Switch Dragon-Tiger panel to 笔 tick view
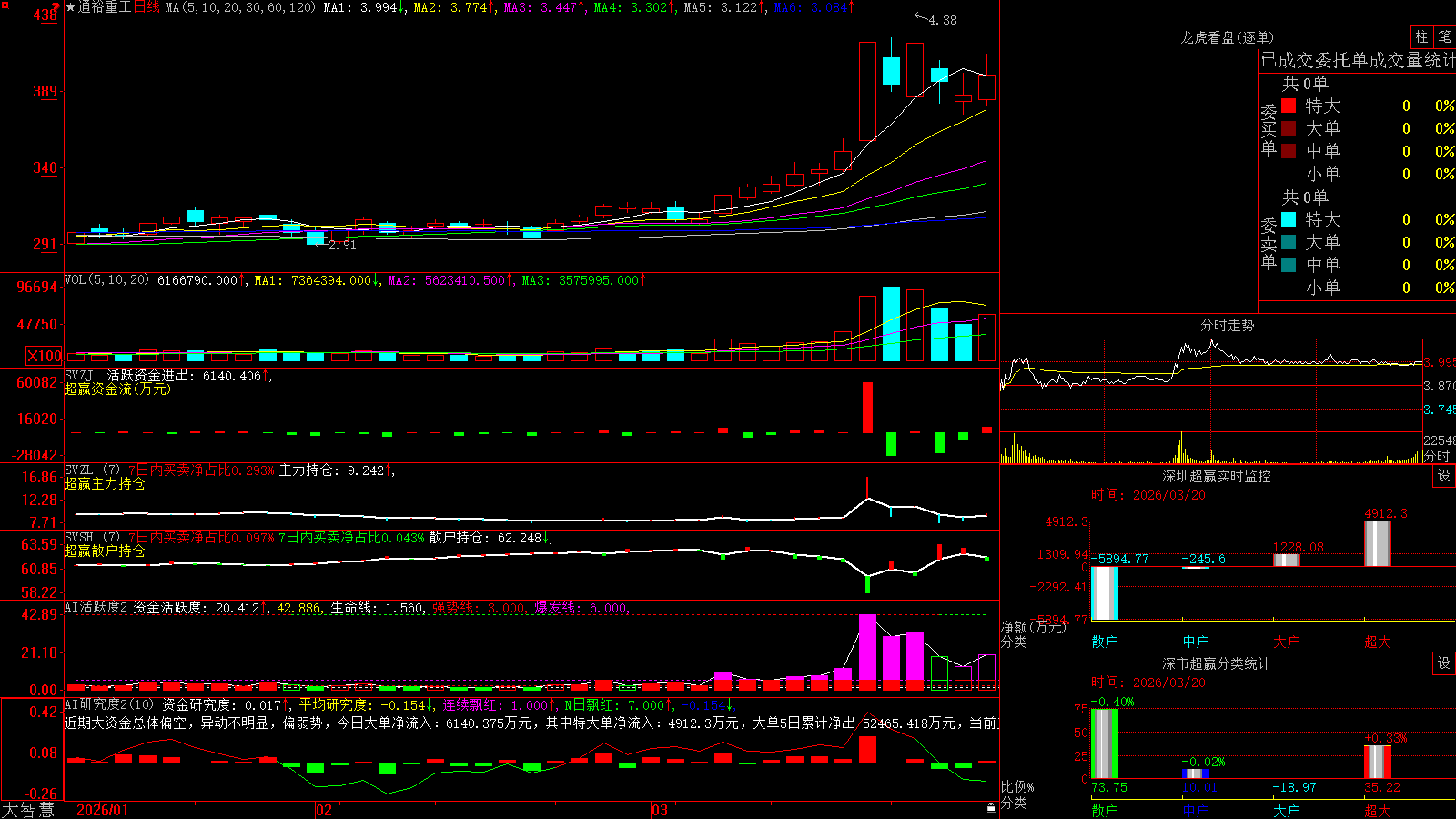Screen dimensions: 1456x819 1444,36
